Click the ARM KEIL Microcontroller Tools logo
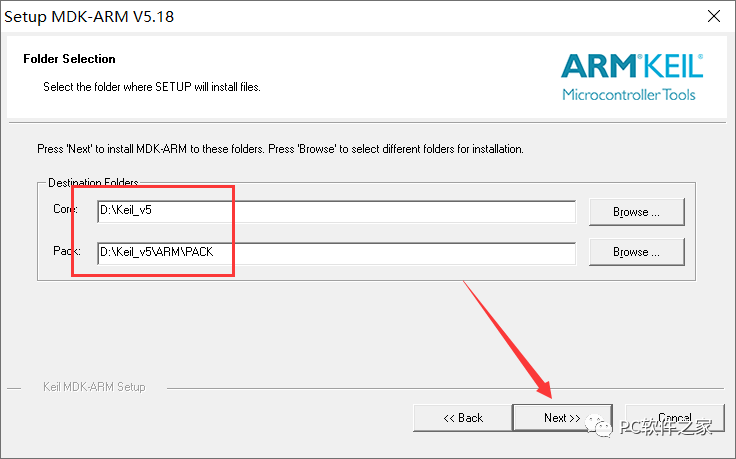The width and height of the screenshot is (736, 459). (632, 77)
